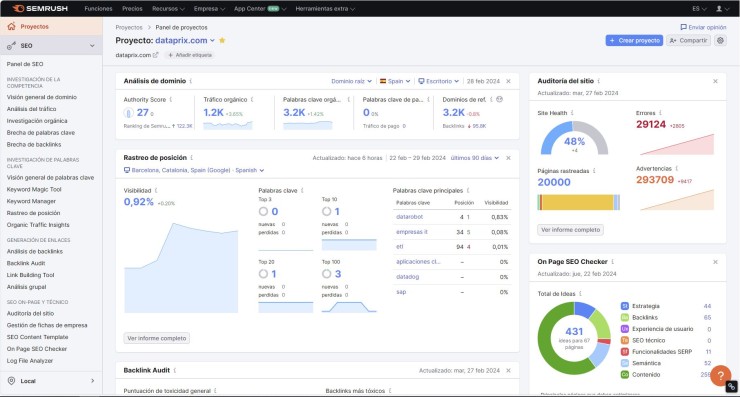The width and height of the screenshot is (740, 397).
Task: Click the Páginas rastreadas color bar
Action: point(579,203)
